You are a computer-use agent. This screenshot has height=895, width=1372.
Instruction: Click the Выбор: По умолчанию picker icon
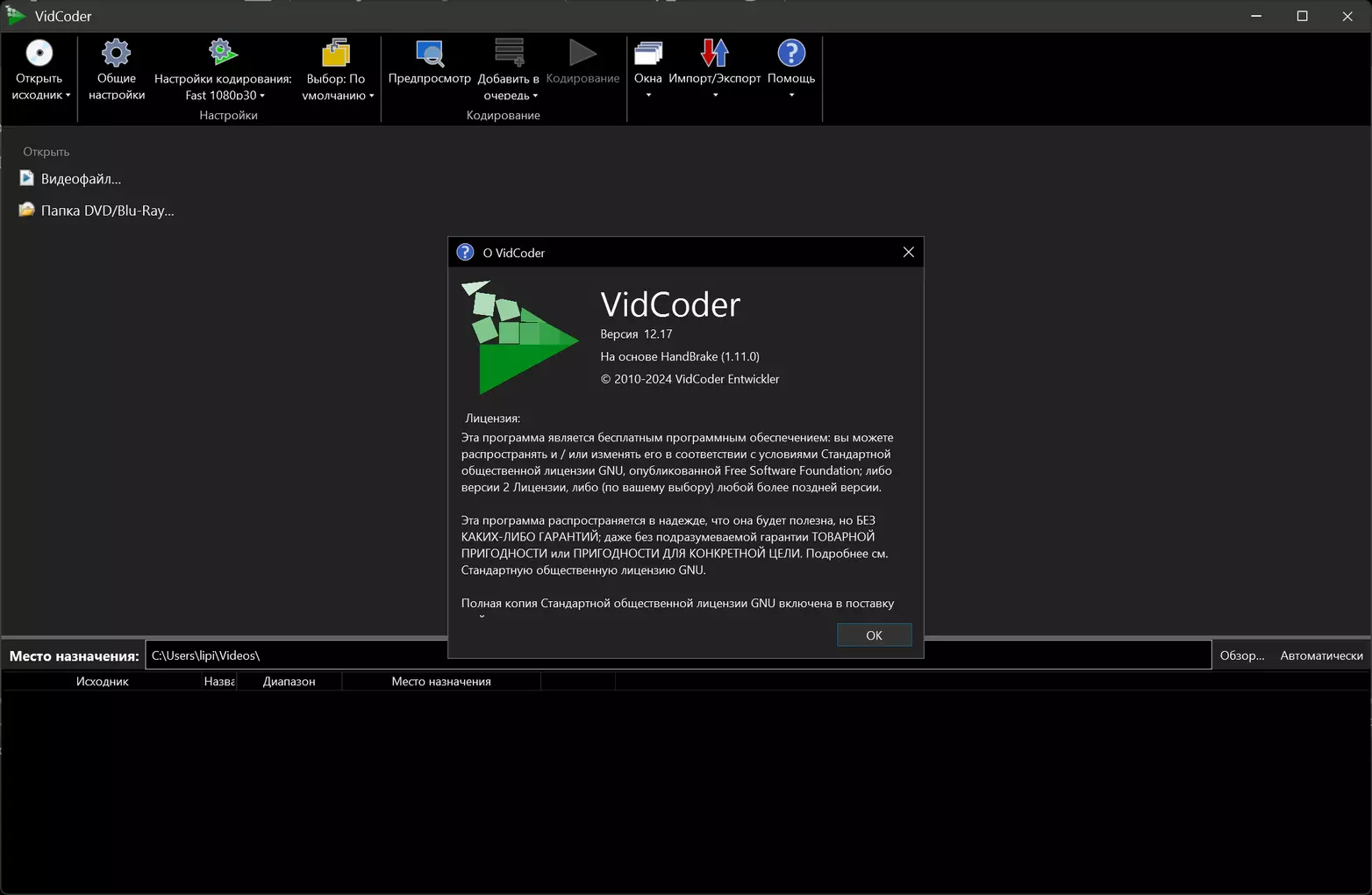(x=336, y=53)
